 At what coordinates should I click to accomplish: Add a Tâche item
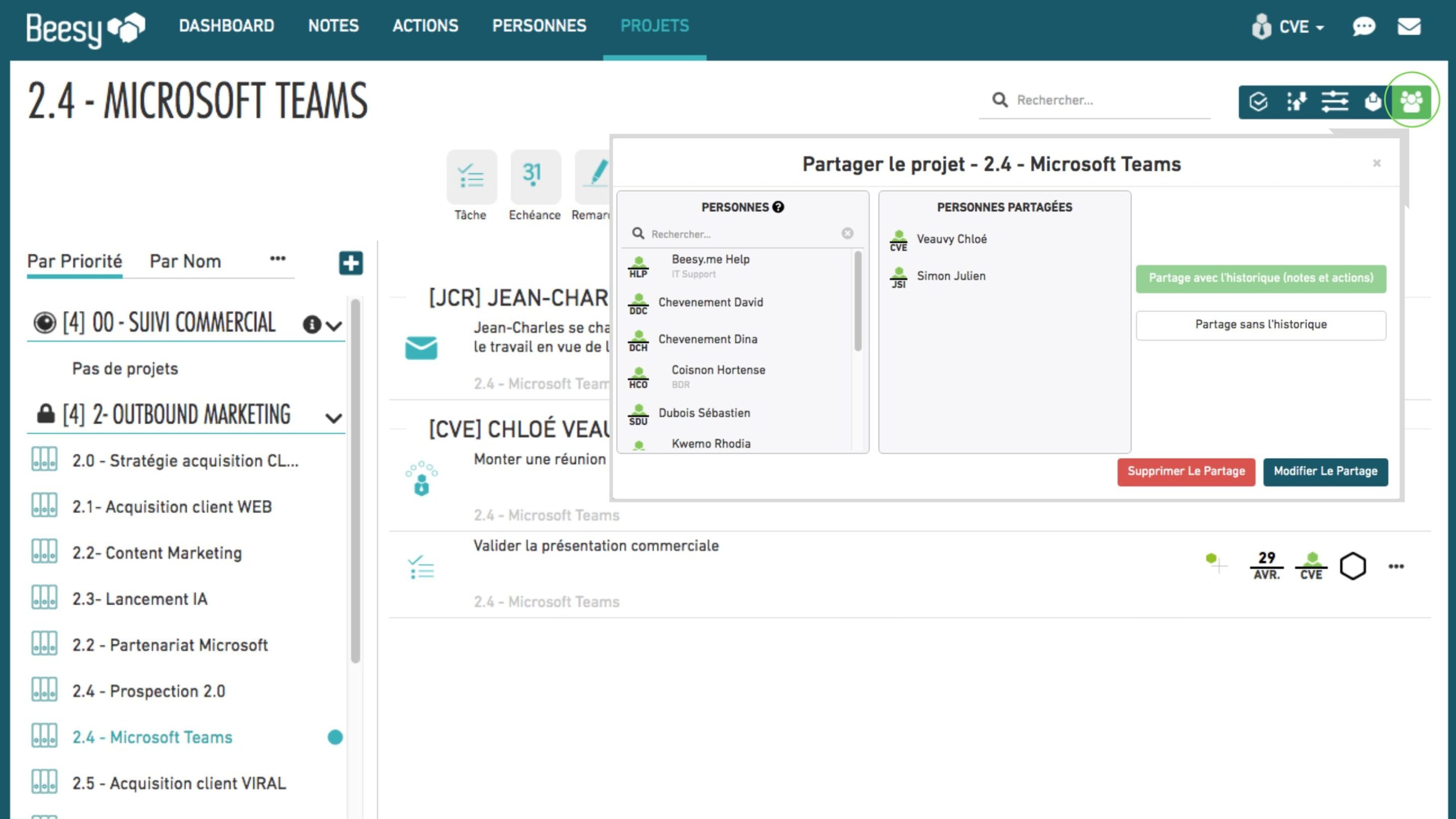click(471, 177)
